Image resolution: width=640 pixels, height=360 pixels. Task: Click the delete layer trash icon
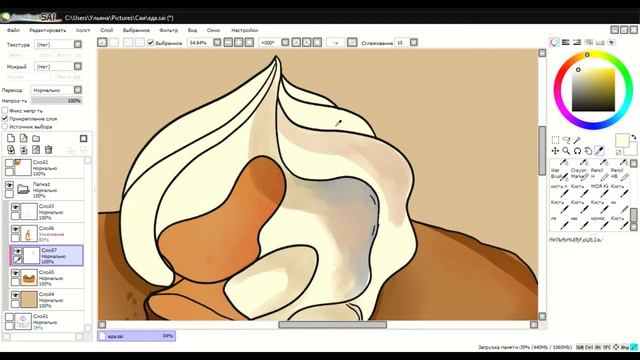49,150
